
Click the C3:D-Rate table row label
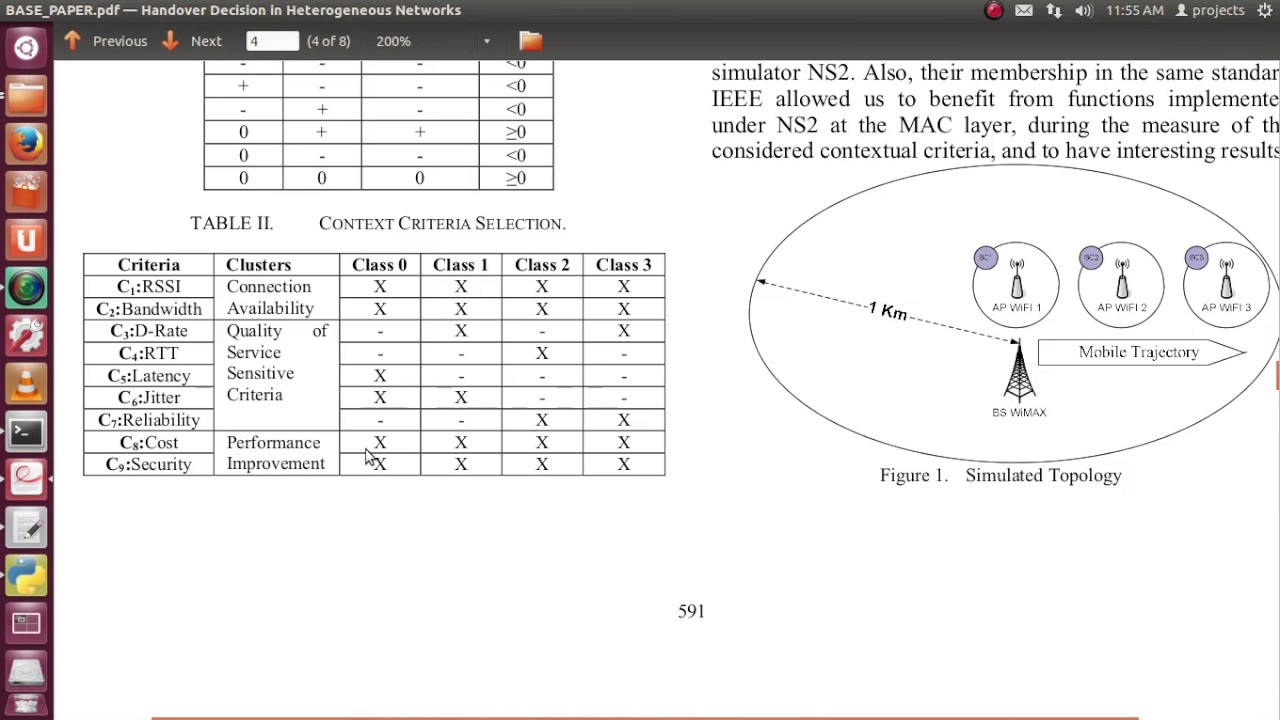coord(149,331)
